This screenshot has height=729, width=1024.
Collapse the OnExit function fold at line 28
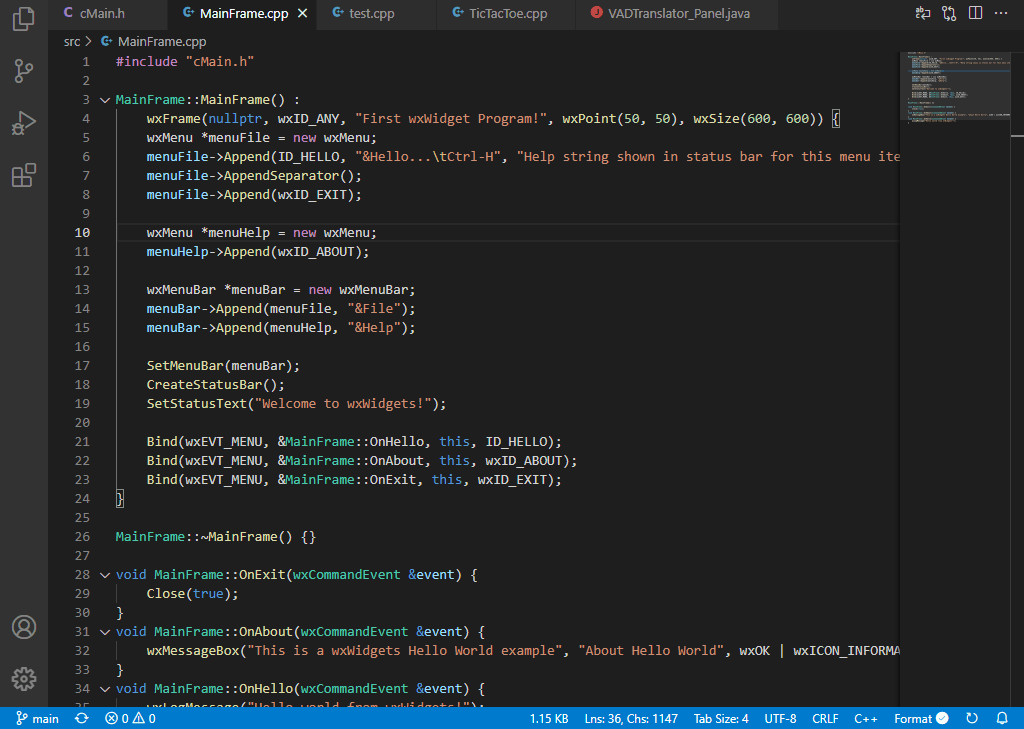click(x=104, y=575)
